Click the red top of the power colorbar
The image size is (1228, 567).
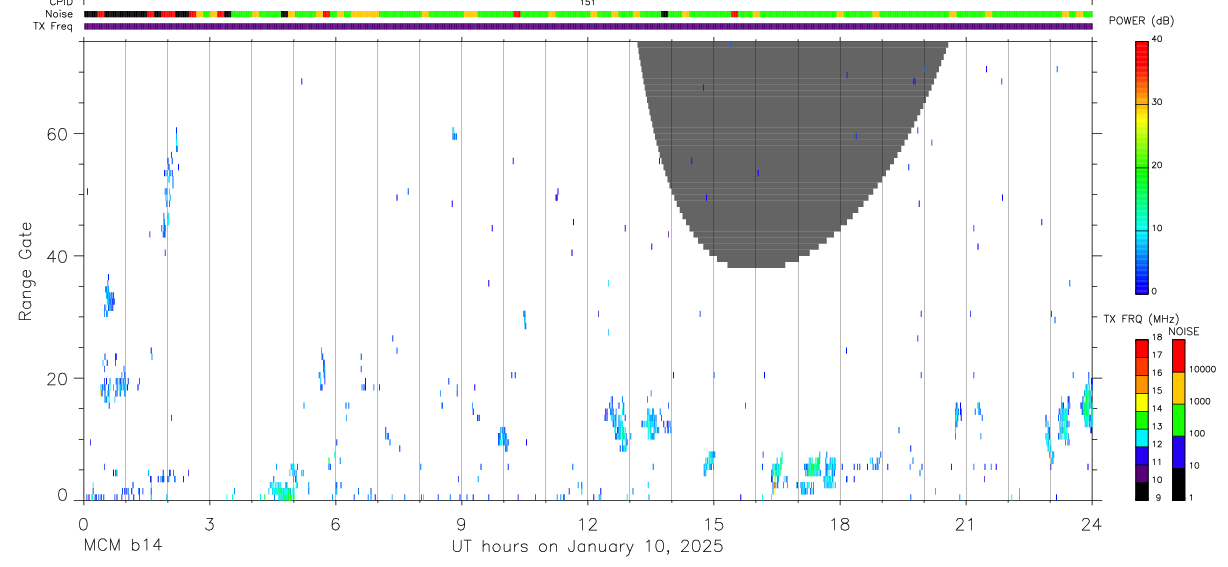point(1141,50)
